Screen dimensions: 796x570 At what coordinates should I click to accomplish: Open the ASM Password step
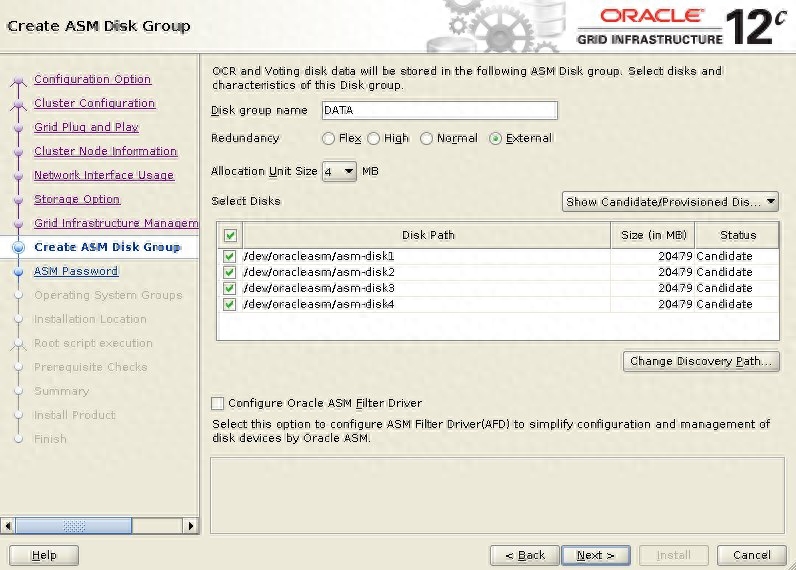(x=75, y=271)
